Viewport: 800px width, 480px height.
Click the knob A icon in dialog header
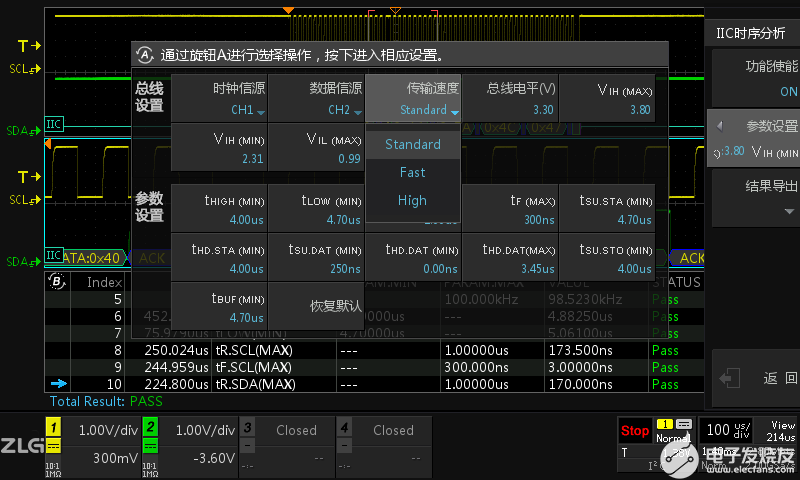click(x=146, y=55)
